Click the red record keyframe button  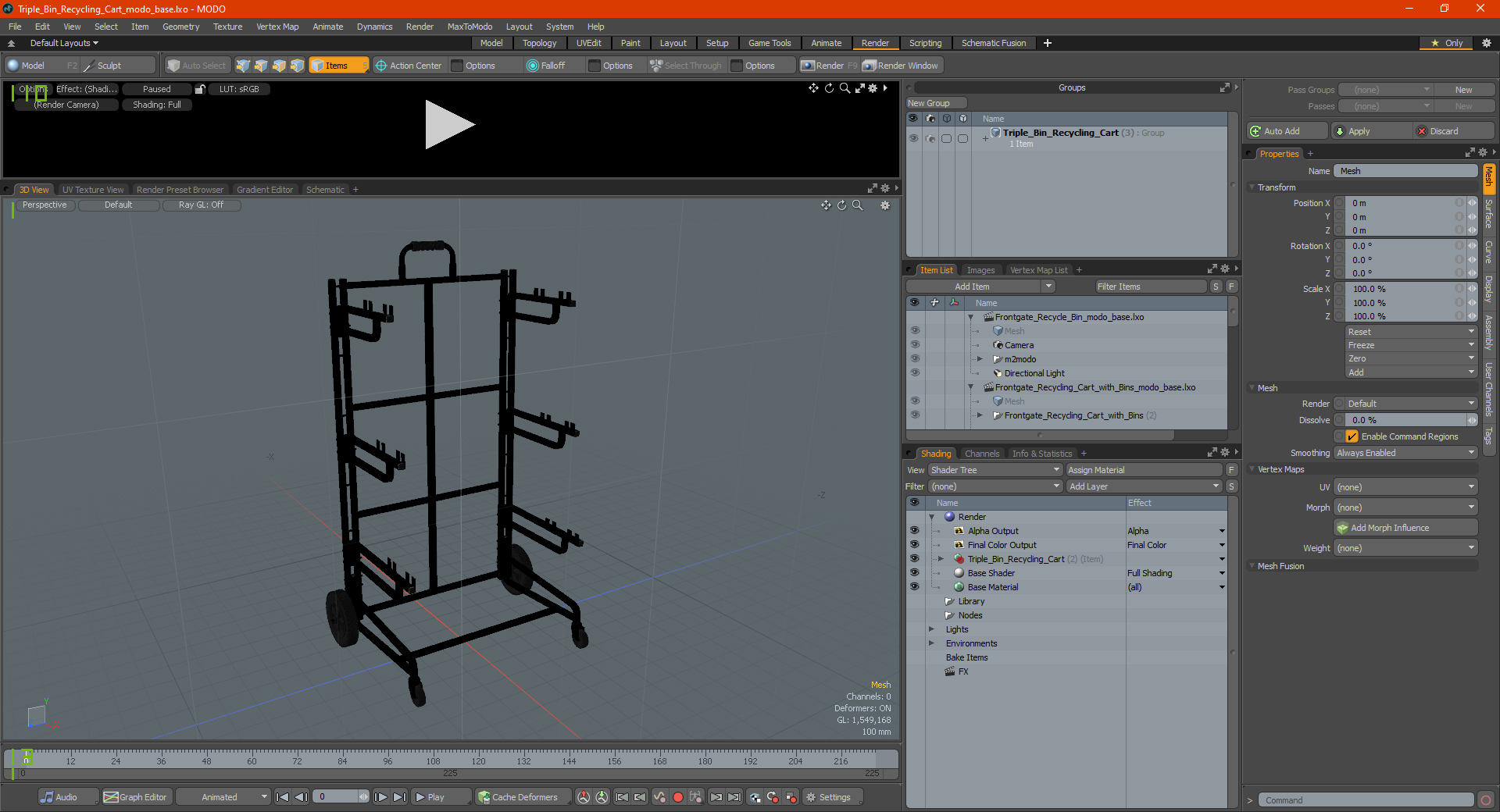point(678,797)
